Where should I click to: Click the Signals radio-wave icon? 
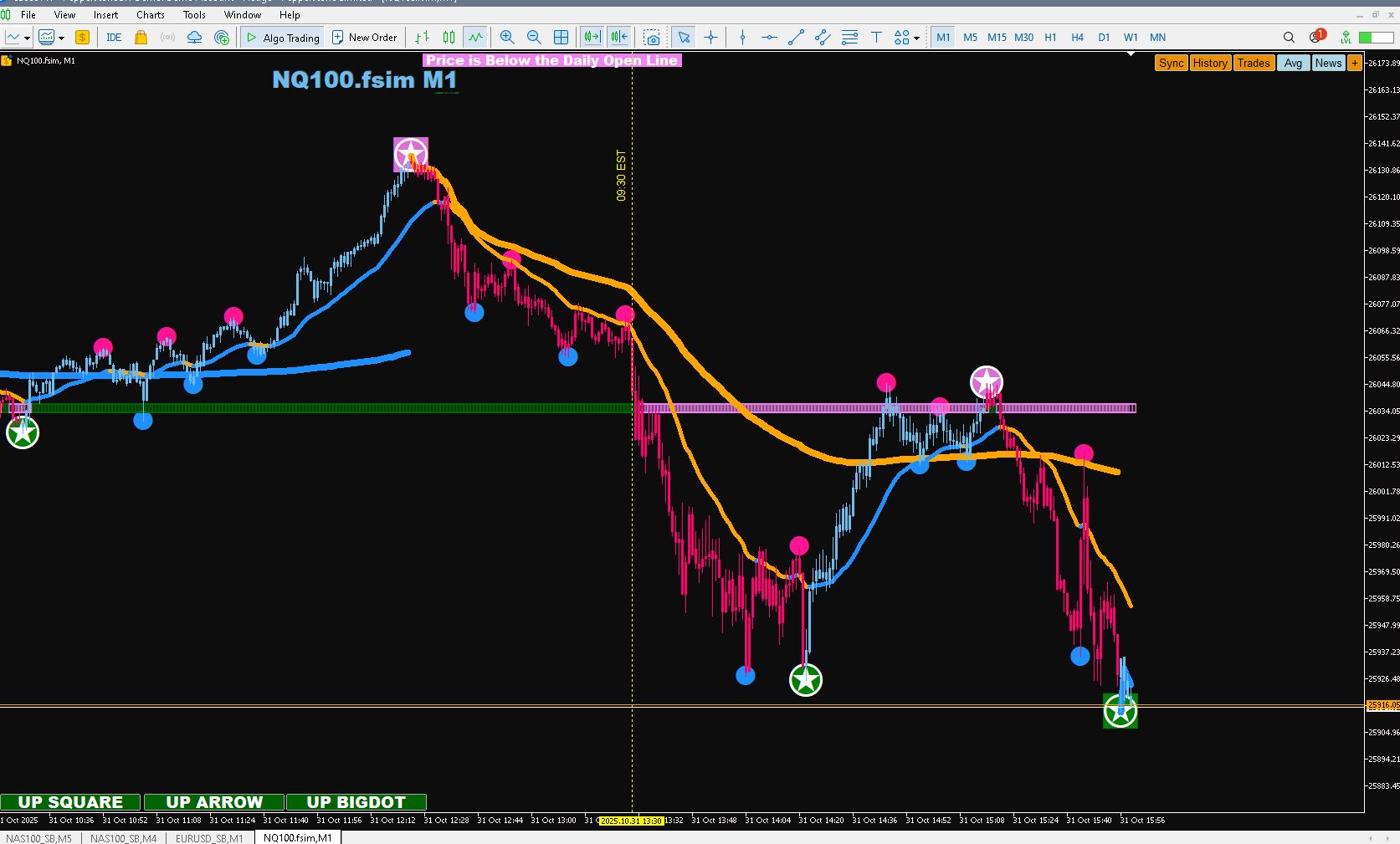167,38
